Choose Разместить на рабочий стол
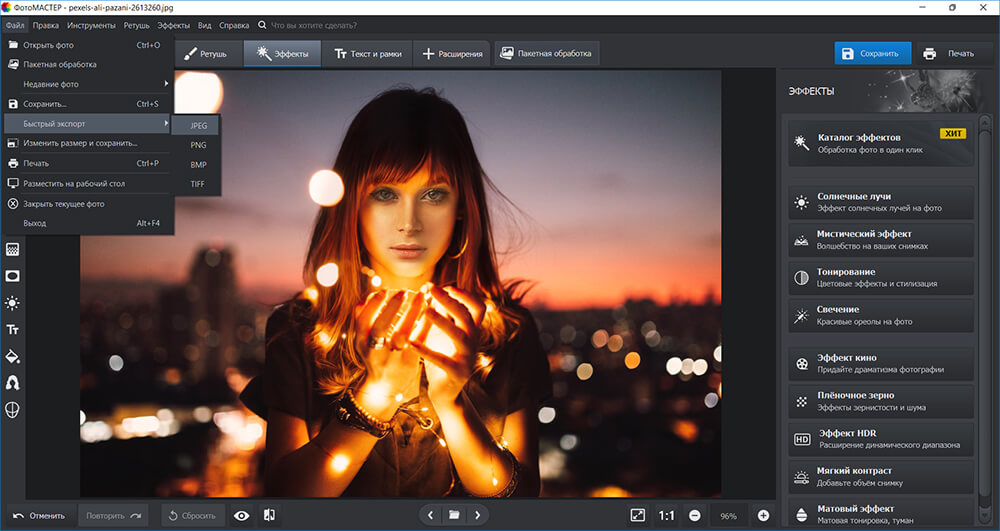The height and width of the screenshot is (531, 1000). [88, 184]
